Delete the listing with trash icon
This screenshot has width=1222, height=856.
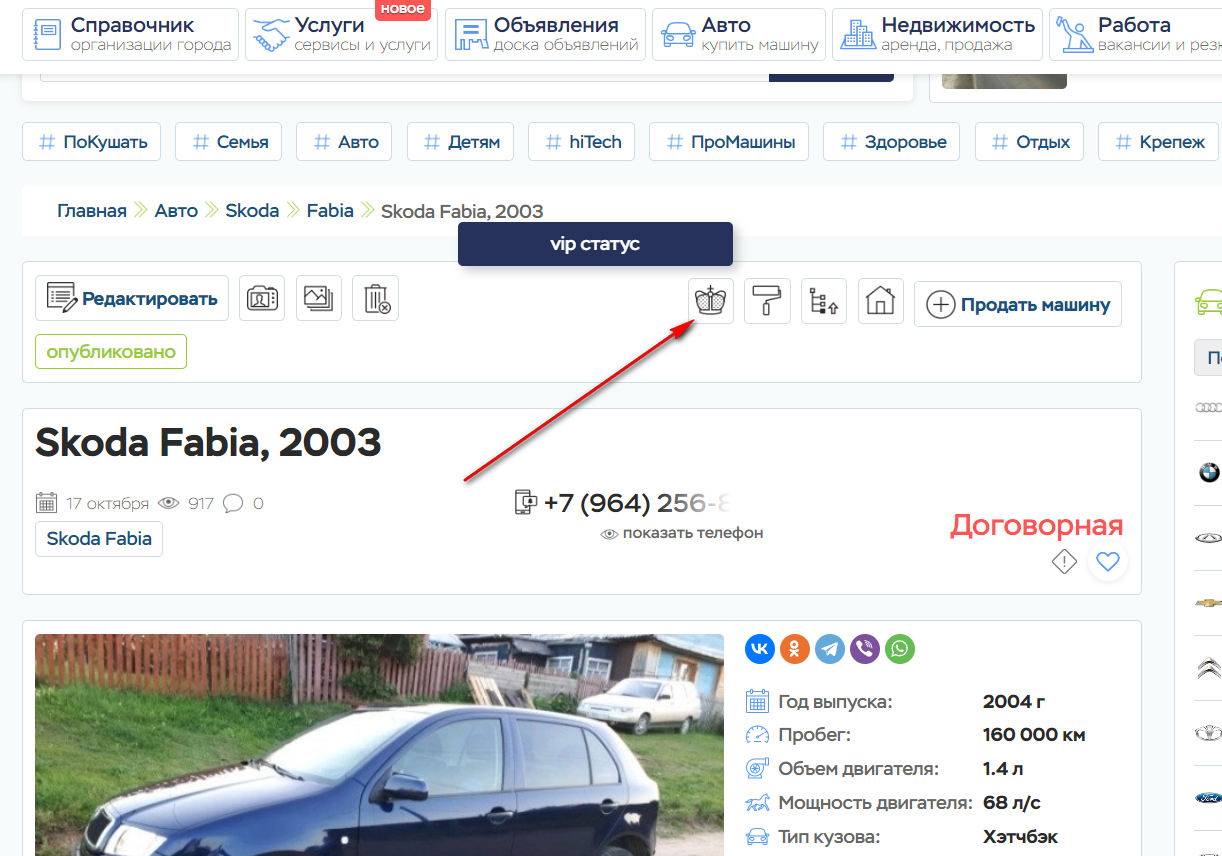[x=376, y=298]
